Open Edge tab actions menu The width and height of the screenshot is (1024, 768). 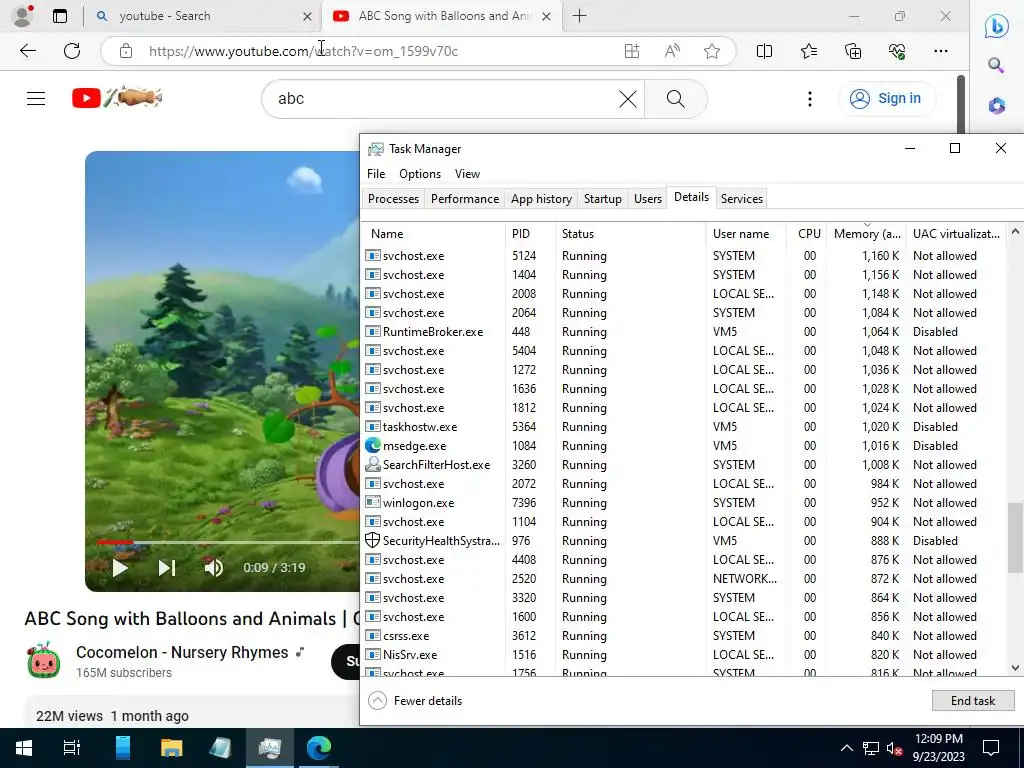(x=60, y=16)
